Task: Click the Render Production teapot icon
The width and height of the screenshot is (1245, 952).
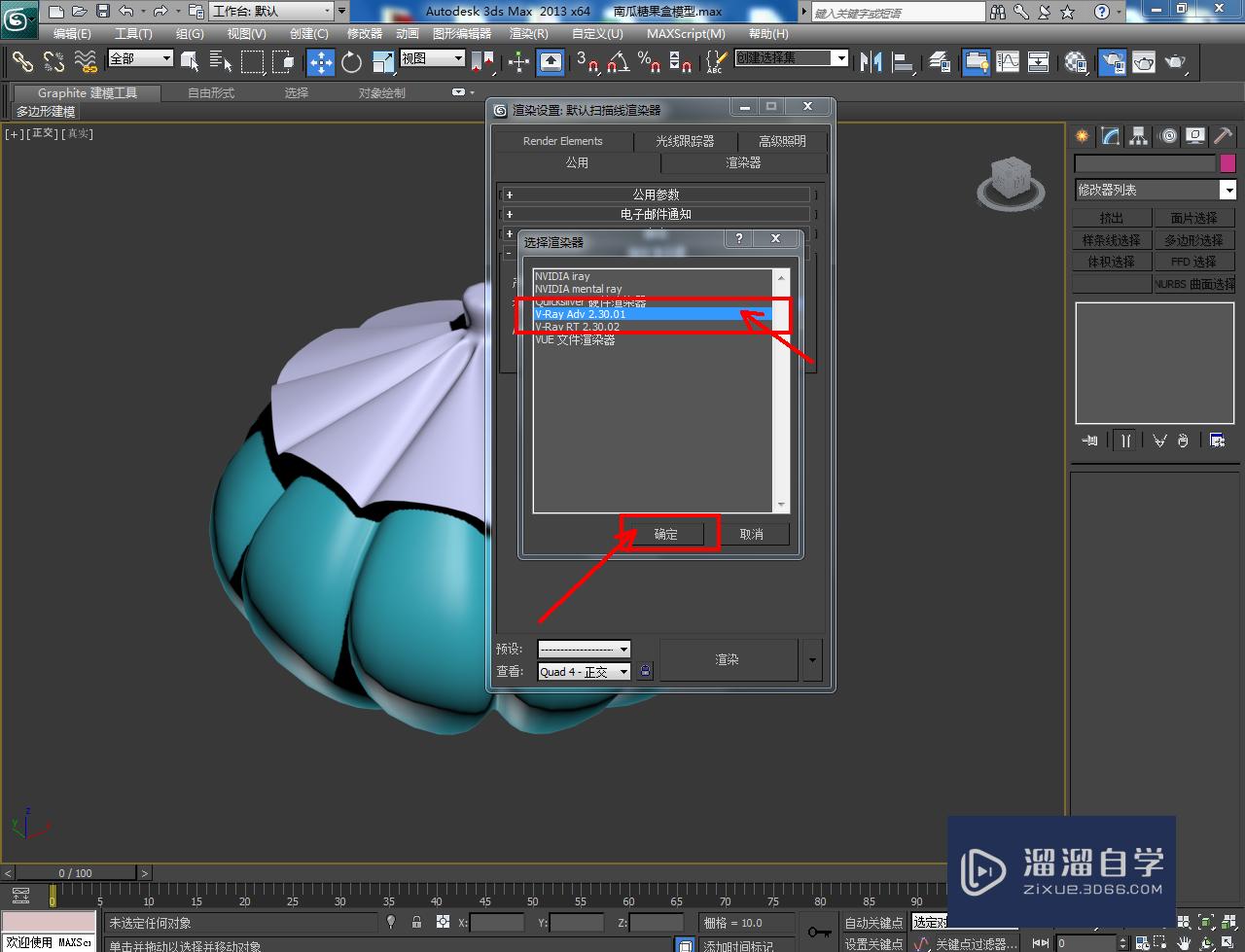Action: coord(1175,62)
